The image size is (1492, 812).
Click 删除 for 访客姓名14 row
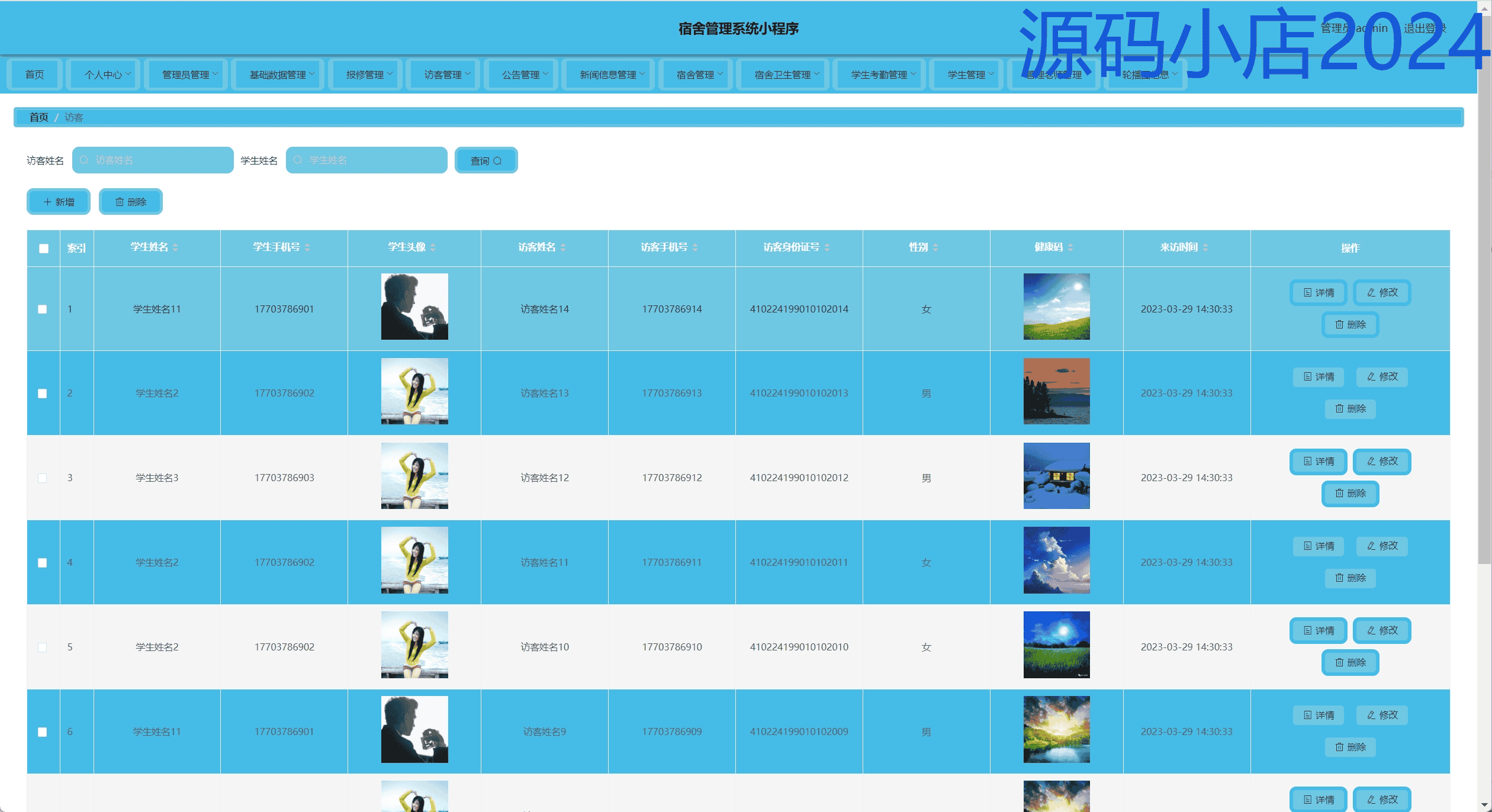pos(1350,324)
